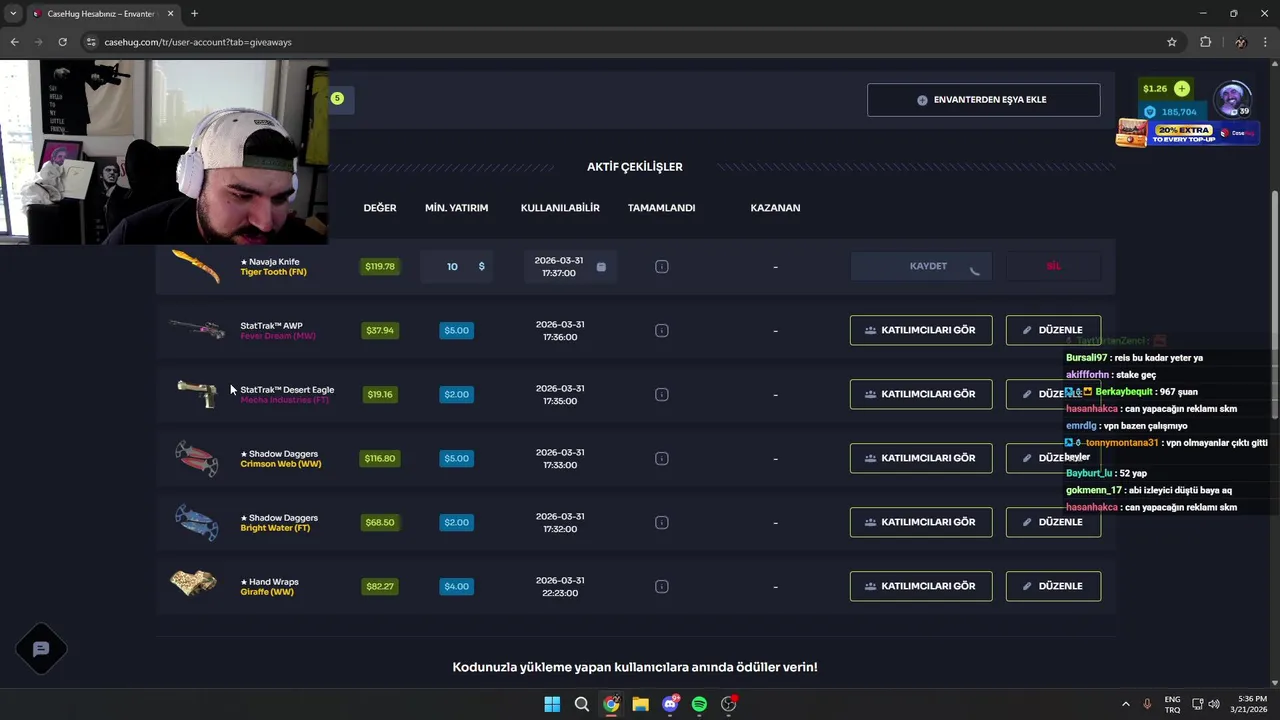
Task: View participants for the StatTrak AWP giveaway
Action: click(921, 330)
